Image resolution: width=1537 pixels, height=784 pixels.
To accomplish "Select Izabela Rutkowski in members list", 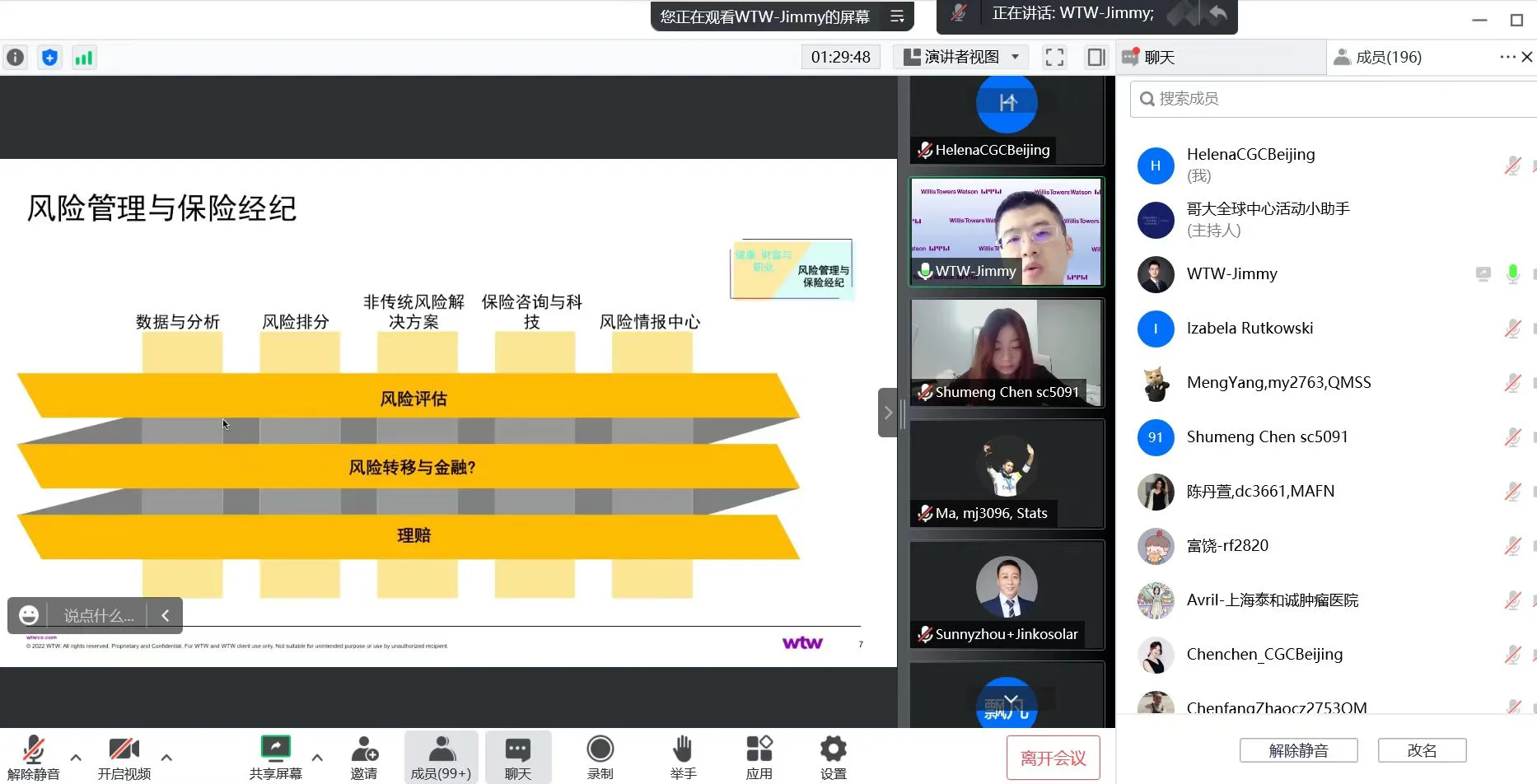I will [1326, 329].
